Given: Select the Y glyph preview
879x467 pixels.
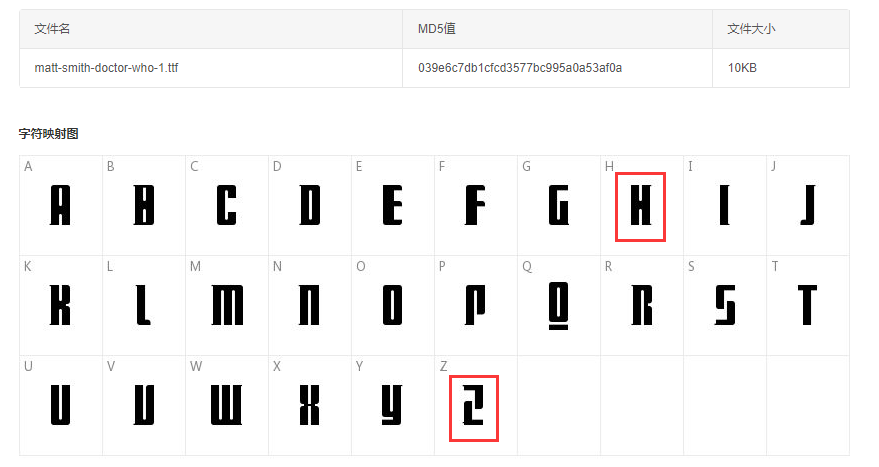Looking at the screenshot, I should click(x=392, y=405).
